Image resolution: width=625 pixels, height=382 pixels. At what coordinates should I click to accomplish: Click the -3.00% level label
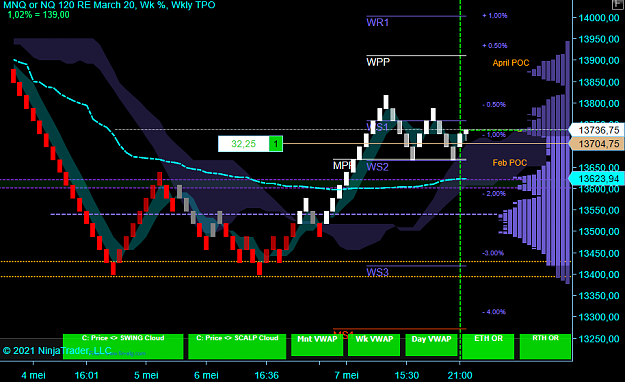click(493, 253)
